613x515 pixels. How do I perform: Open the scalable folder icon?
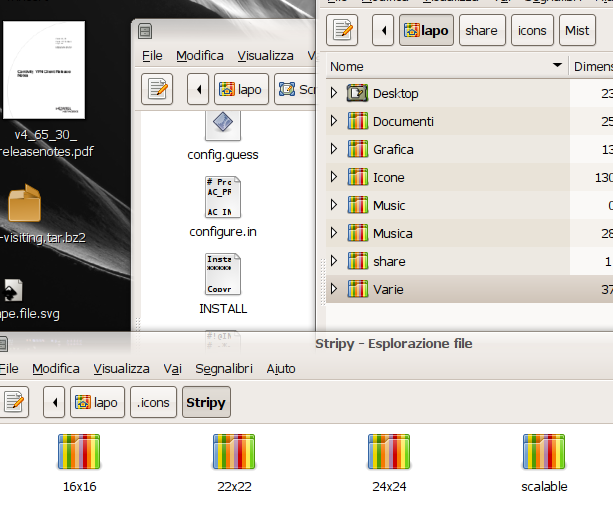[x=544, y=451]
